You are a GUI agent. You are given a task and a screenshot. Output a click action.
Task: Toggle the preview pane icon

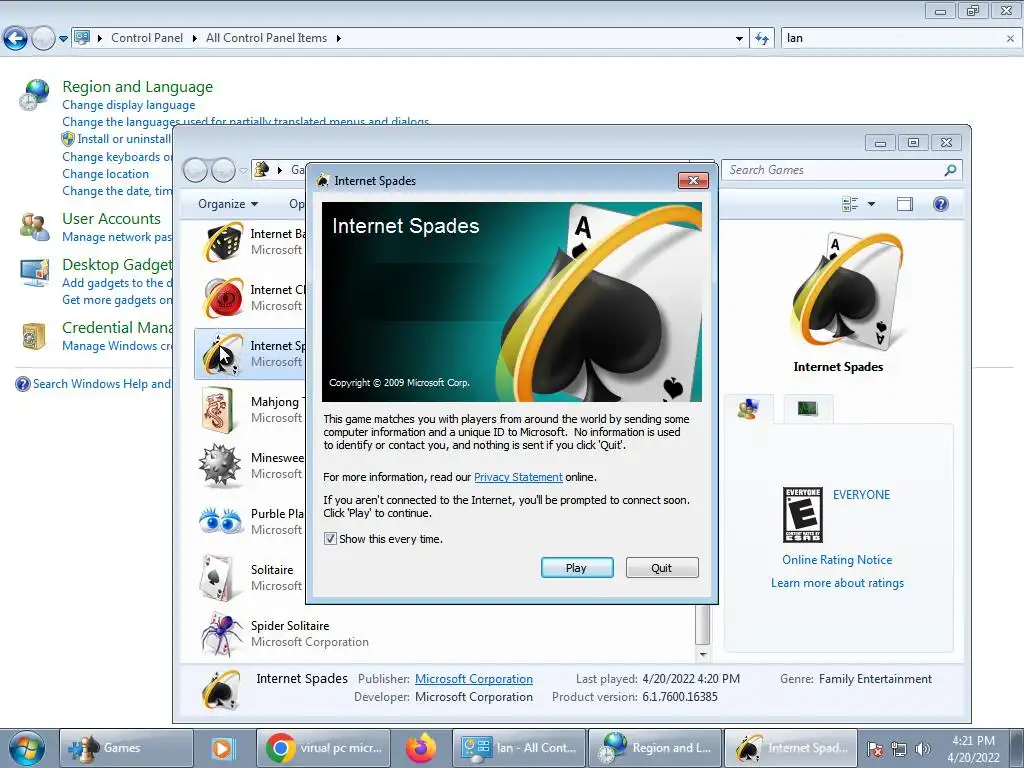(904, 204)
